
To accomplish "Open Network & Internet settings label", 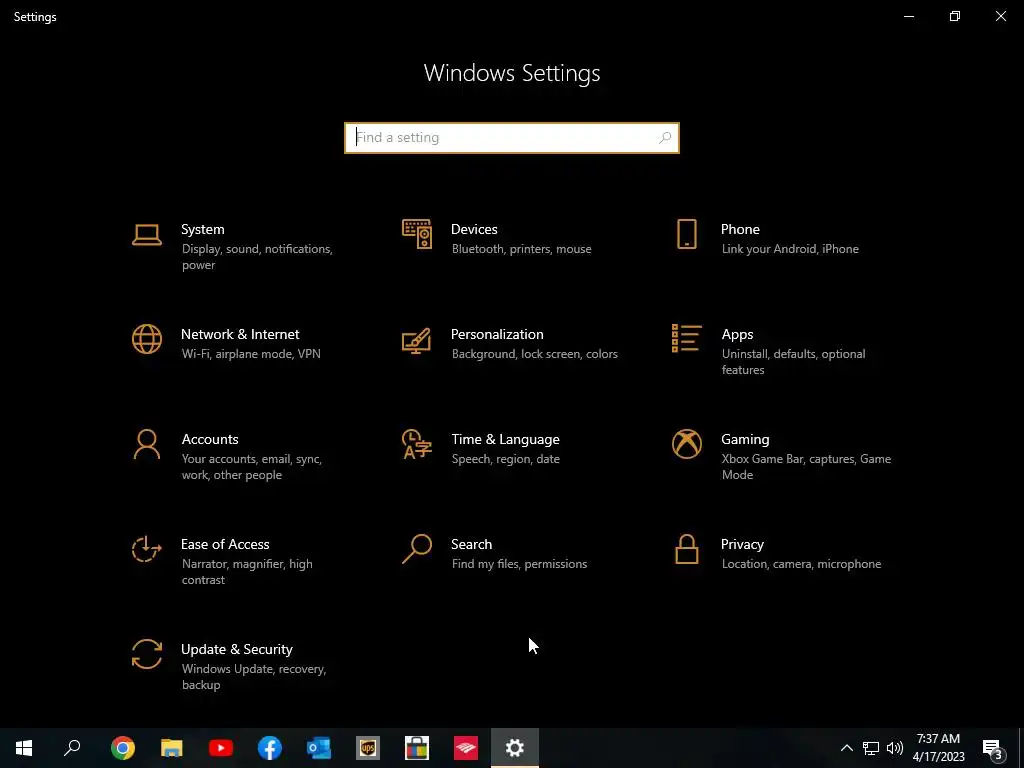I will point(240,334).
